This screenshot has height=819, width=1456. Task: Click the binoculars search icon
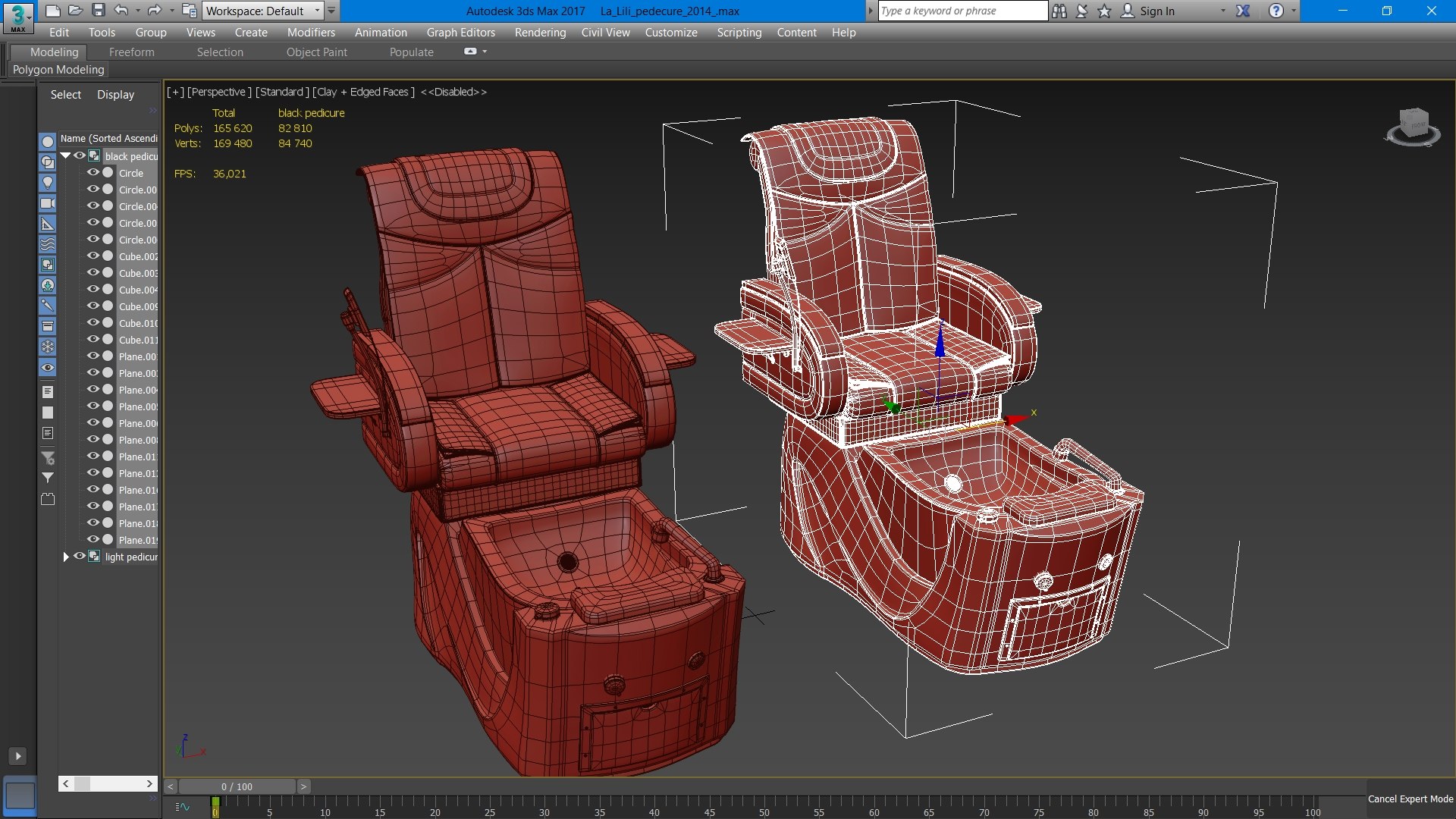(x=1059, y=11)
